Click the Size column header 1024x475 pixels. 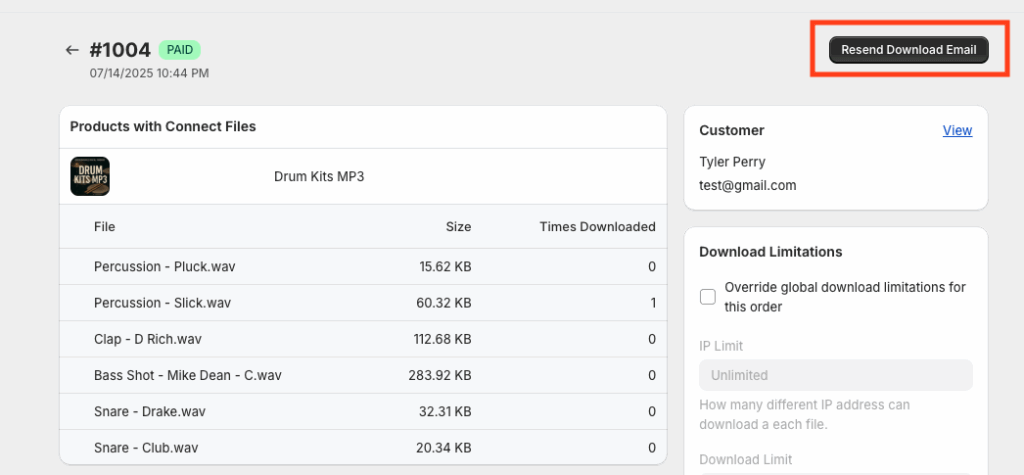pos(458,227)
